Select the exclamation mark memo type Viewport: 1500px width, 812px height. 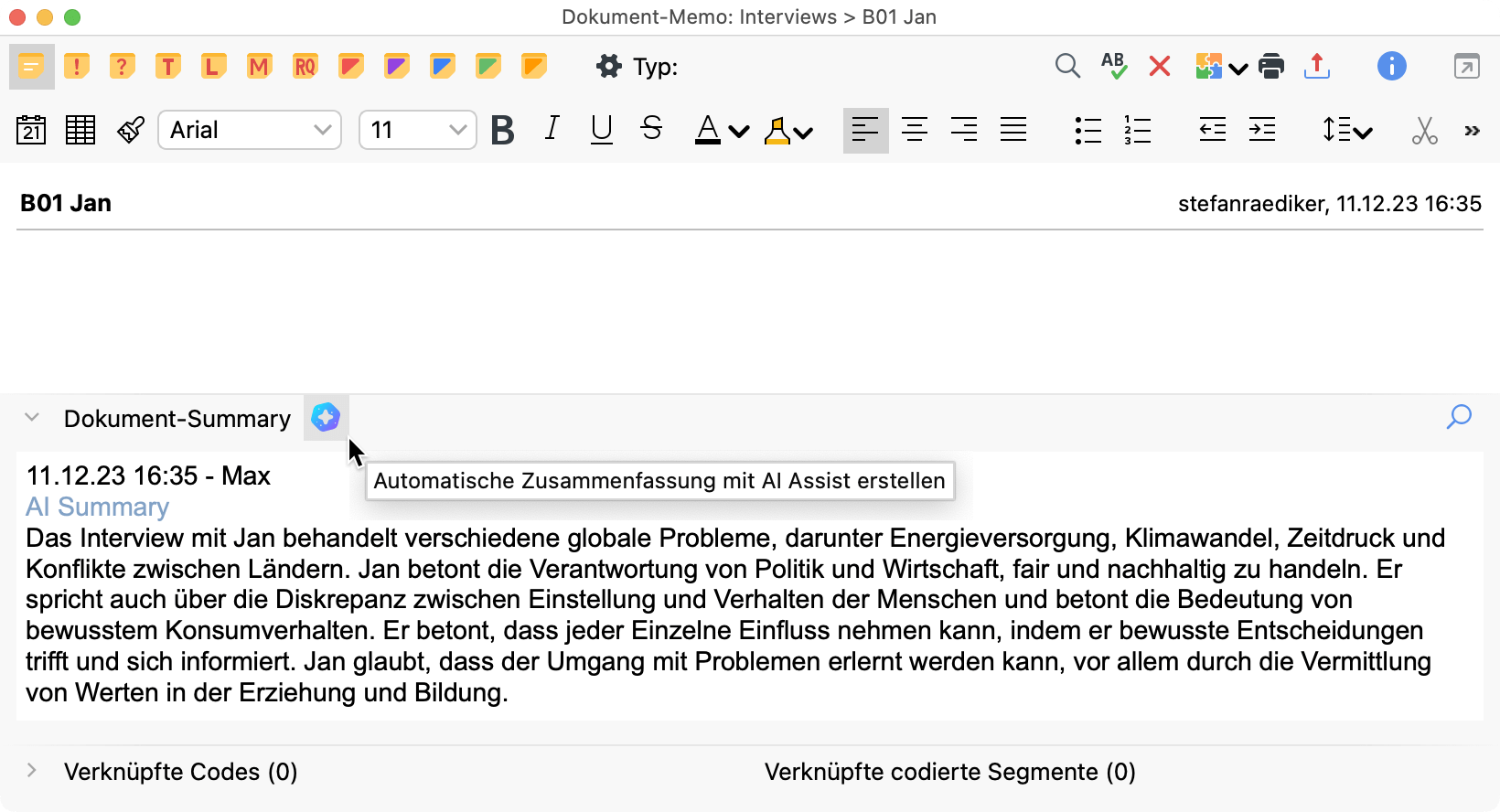[77, 67]
